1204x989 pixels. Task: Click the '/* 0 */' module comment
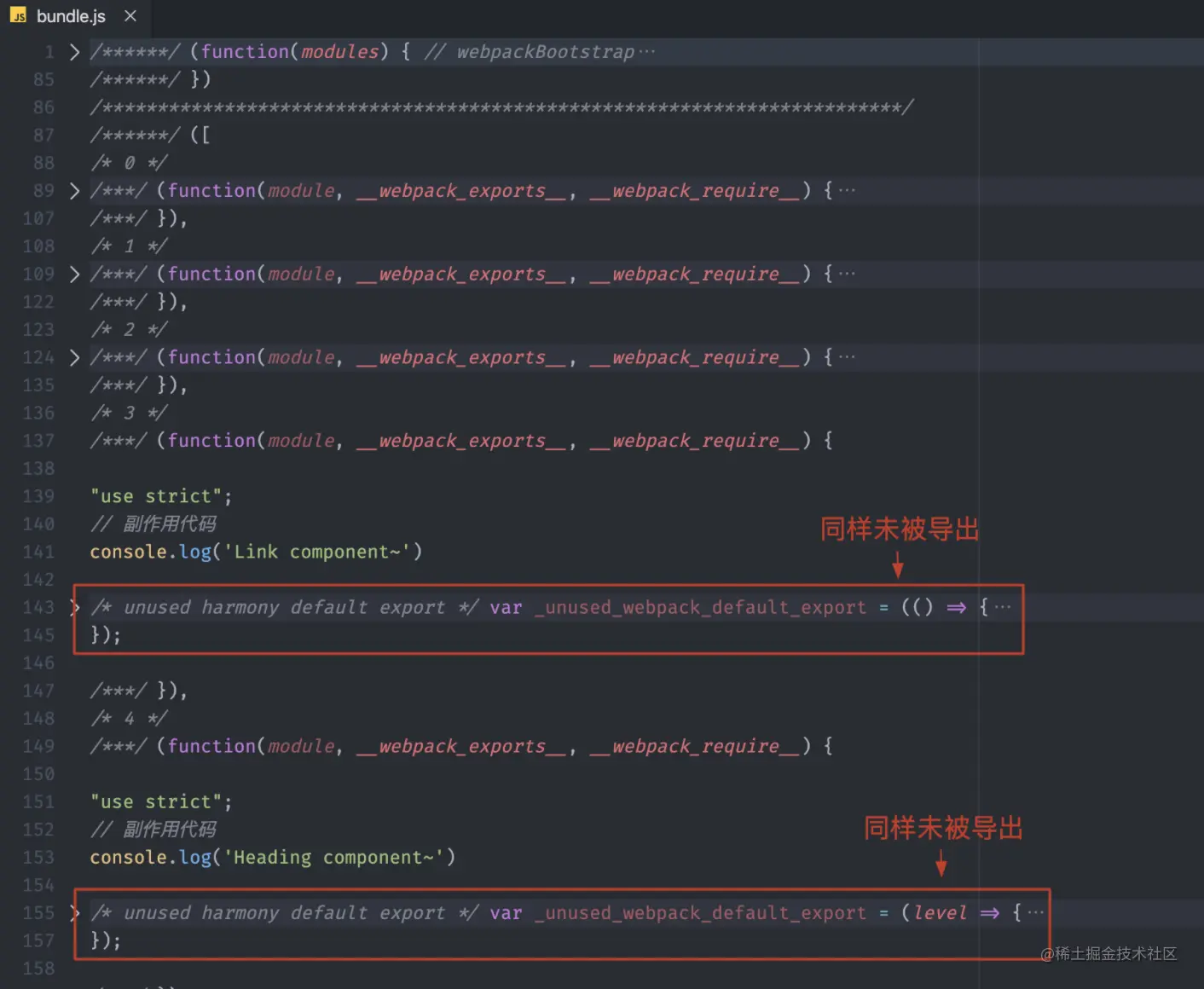(x=129, y=163)
